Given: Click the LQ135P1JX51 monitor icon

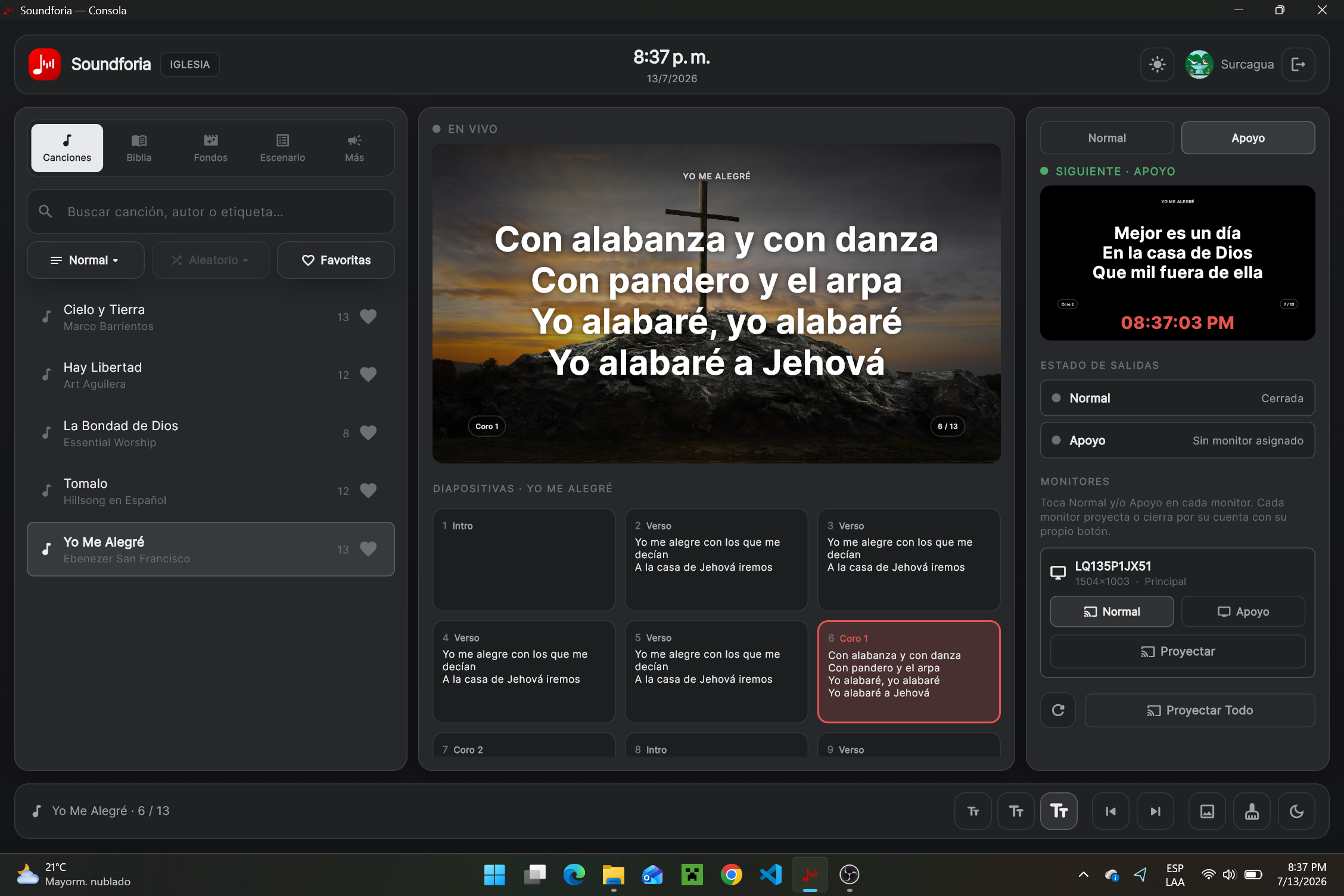Looking at the screenshot, I should point(1058,573).
